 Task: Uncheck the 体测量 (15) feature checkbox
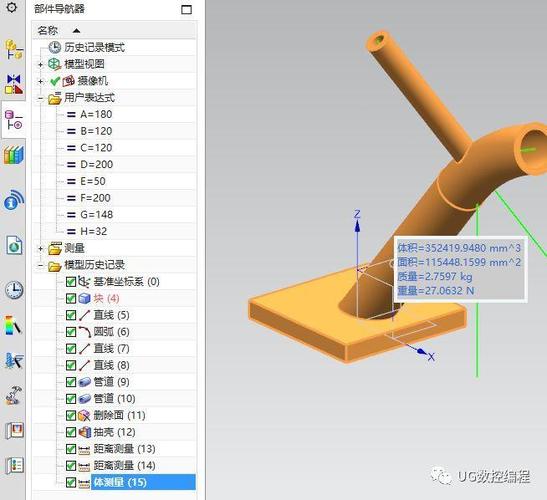tap(71, 483)
